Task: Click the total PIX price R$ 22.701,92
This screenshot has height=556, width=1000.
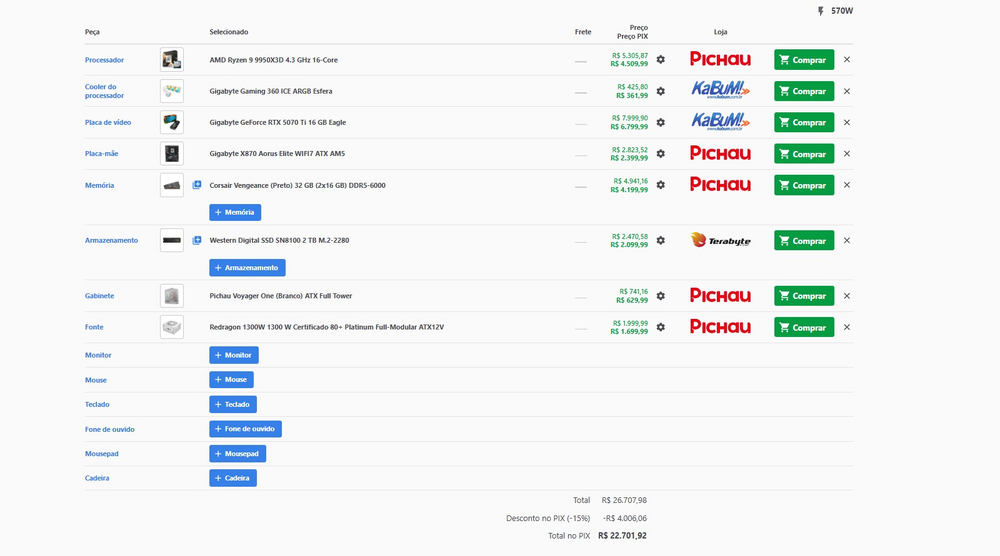Action: coord(622,536)
